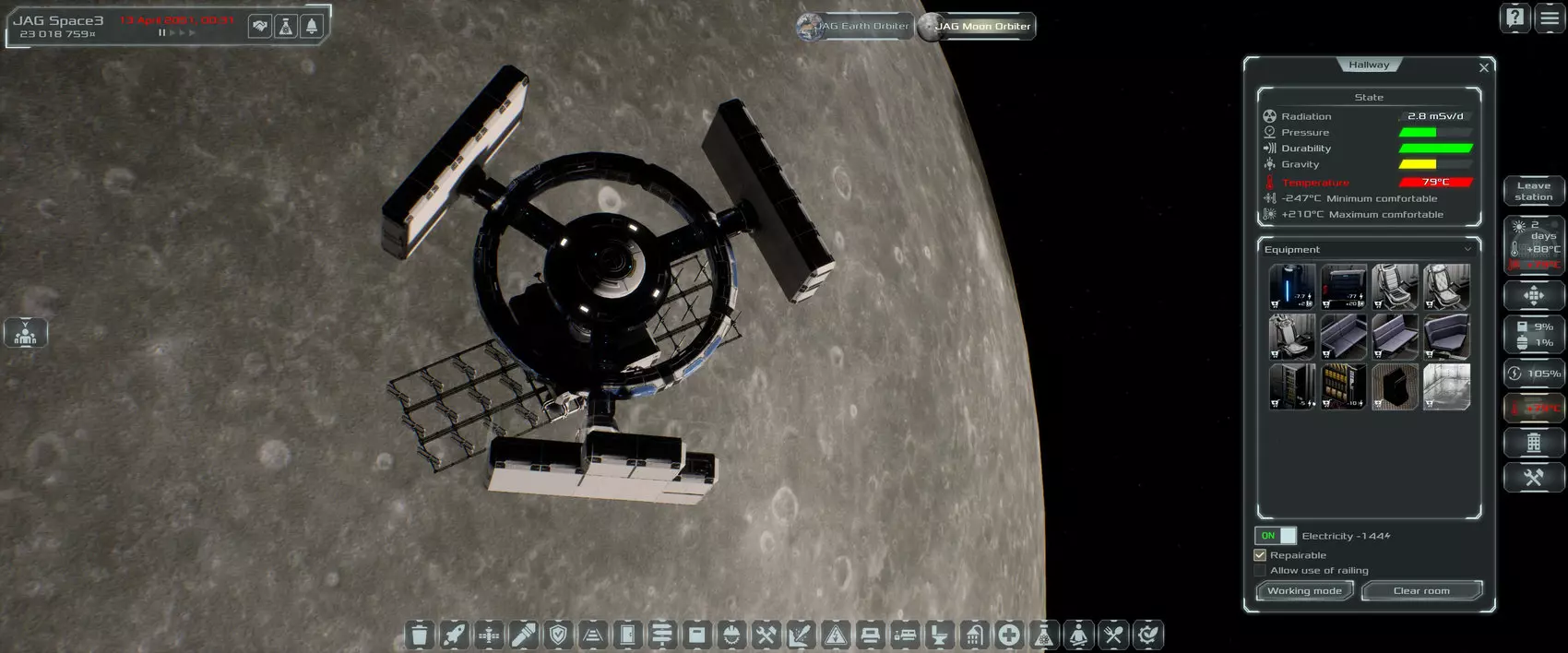Toggle Allow use of railing checkbox
Screen dimensions: 1568x653
1260,571
